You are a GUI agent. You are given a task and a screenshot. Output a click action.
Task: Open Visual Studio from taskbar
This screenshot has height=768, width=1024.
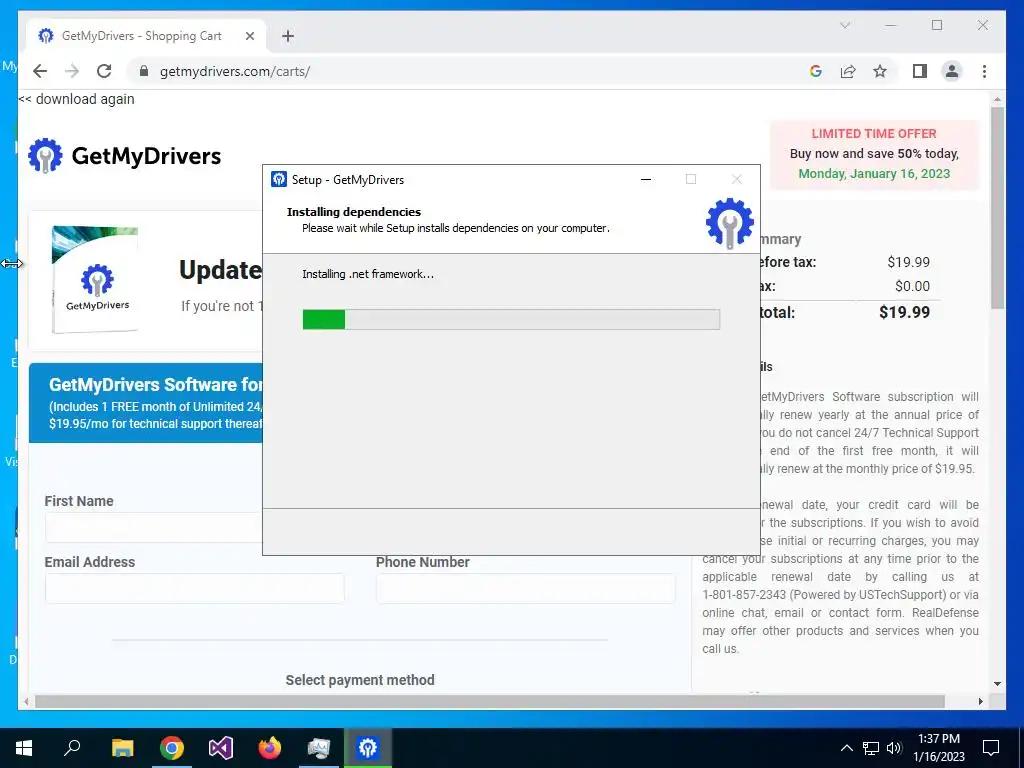pos(221,748)
